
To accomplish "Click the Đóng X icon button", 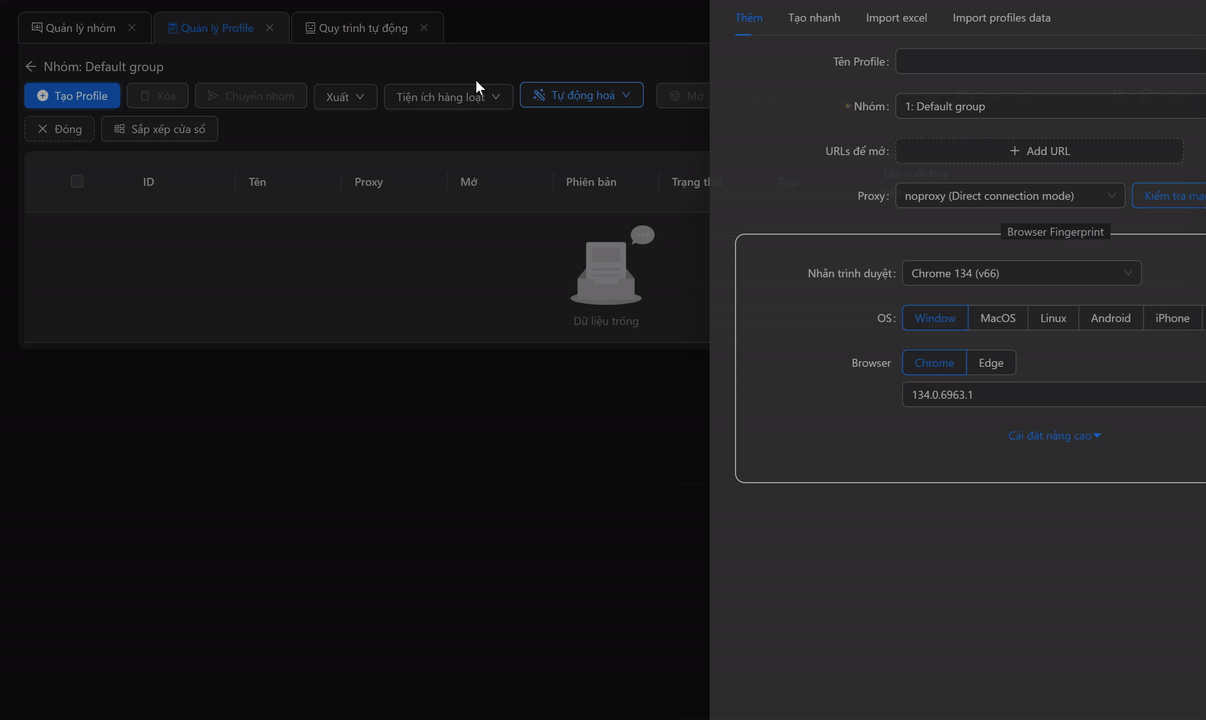I will [x=43, y=129].
